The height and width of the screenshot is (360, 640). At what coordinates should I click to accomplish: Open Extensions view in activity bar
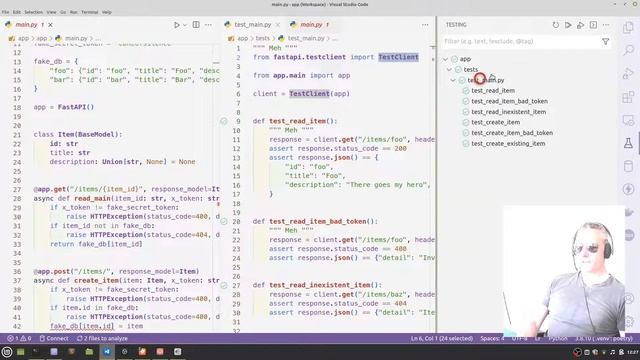[628, 97]
